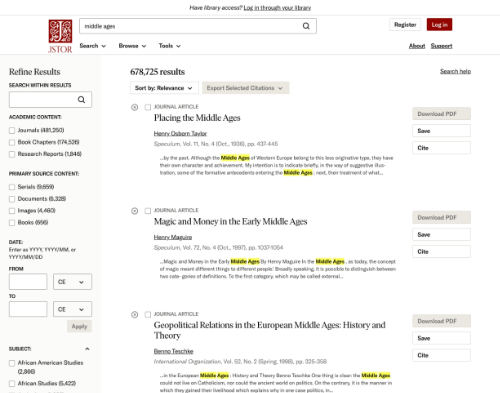Download PDF for Placing the Middle Ages

point(441,114)
